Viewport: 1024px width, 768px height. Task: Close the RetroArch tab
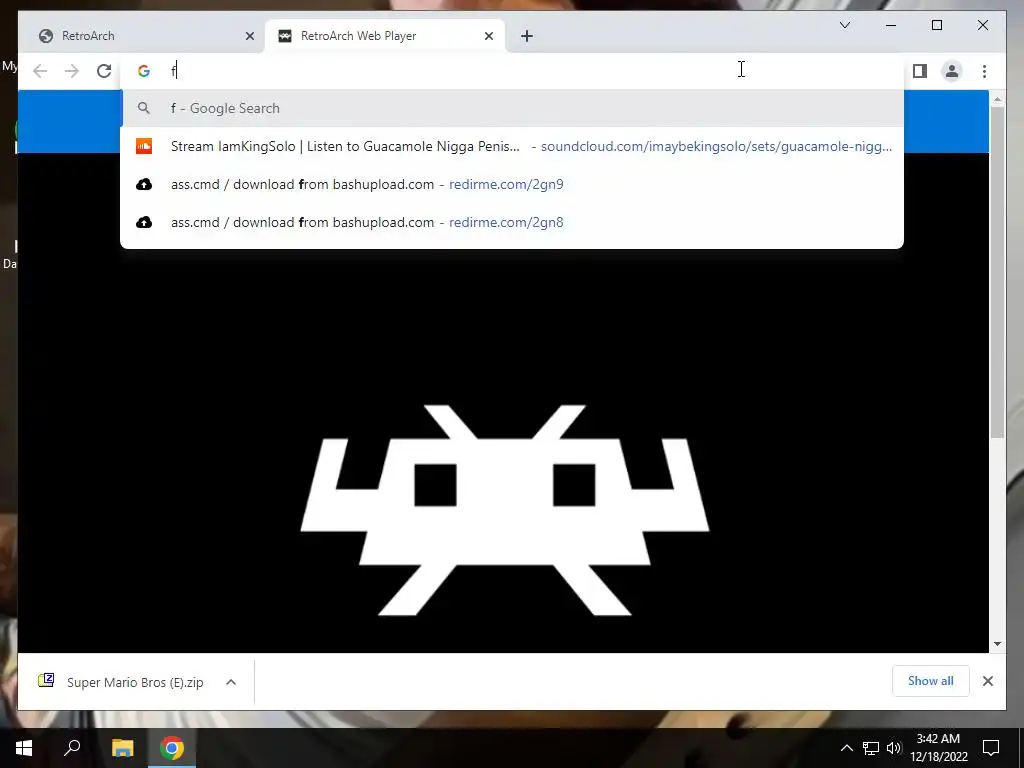(249, 36)
